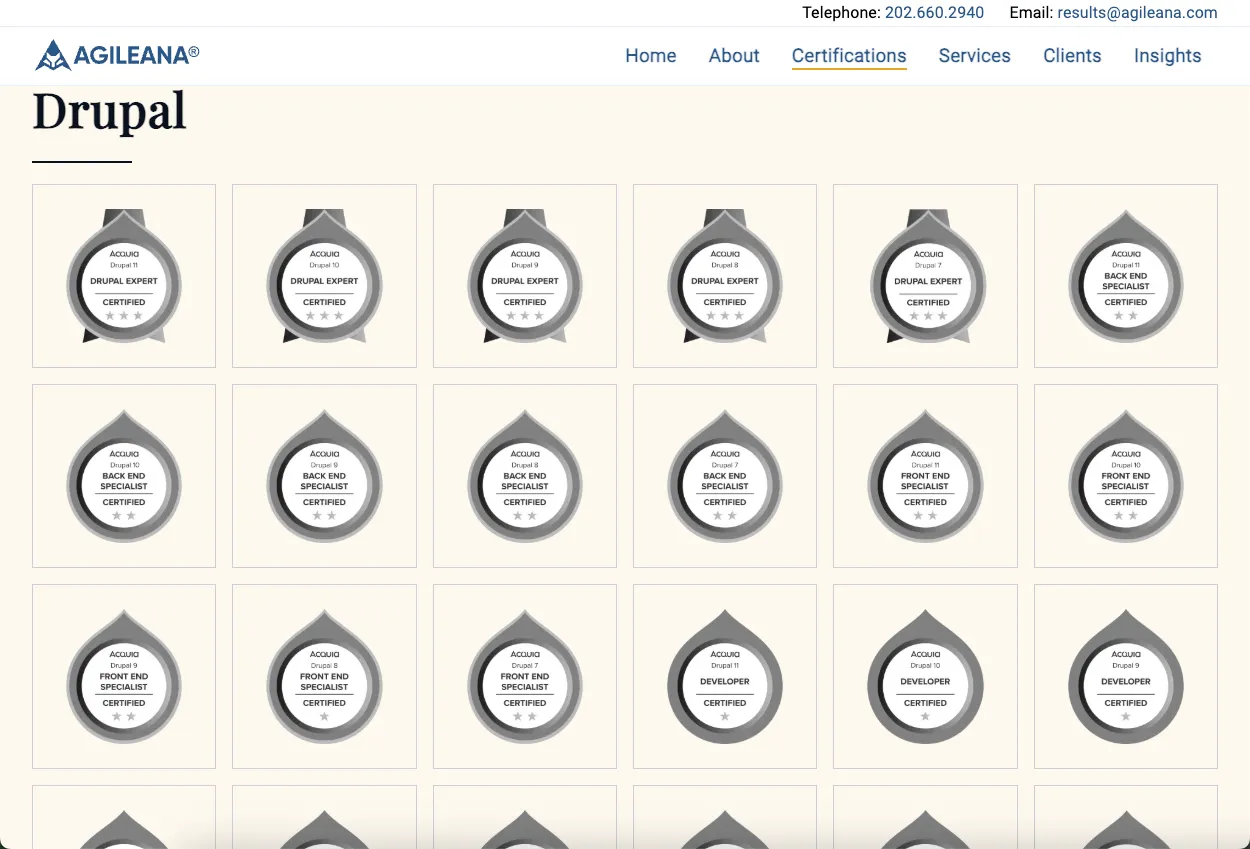Click the Drupal 8 Drupal Expert badge

point(724,276)
